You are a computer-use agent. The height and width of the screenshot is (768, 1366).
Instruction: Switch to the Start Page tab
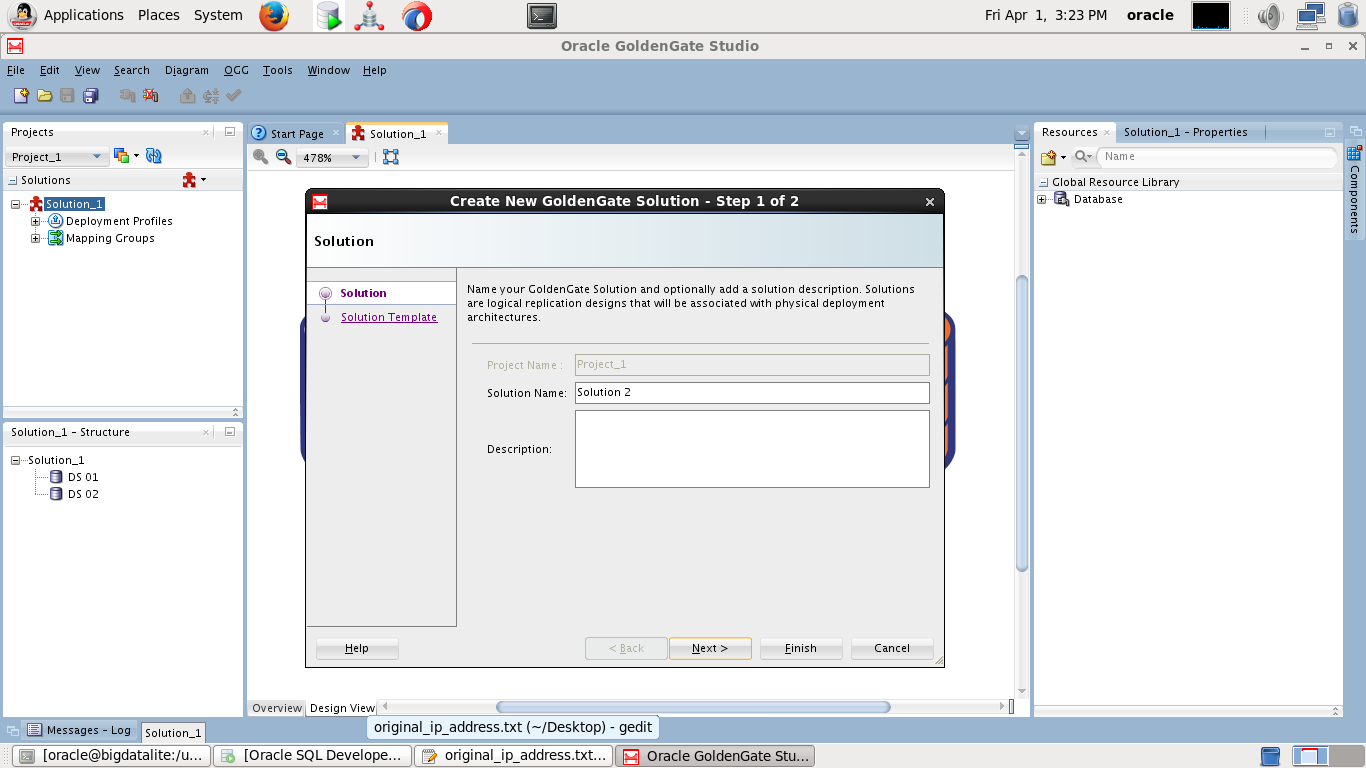296,133
